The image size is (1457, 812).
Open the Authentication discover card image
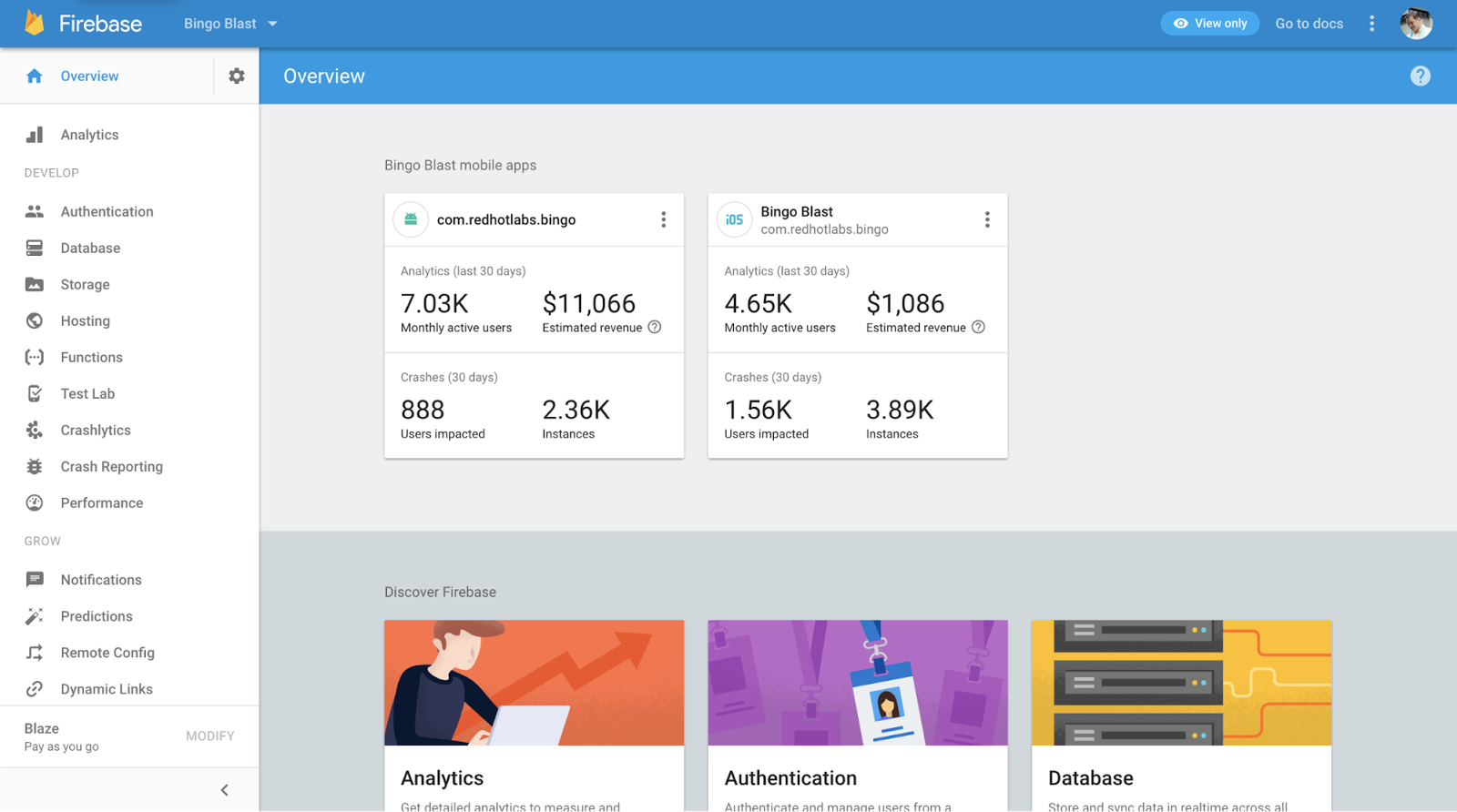(858, 683)
